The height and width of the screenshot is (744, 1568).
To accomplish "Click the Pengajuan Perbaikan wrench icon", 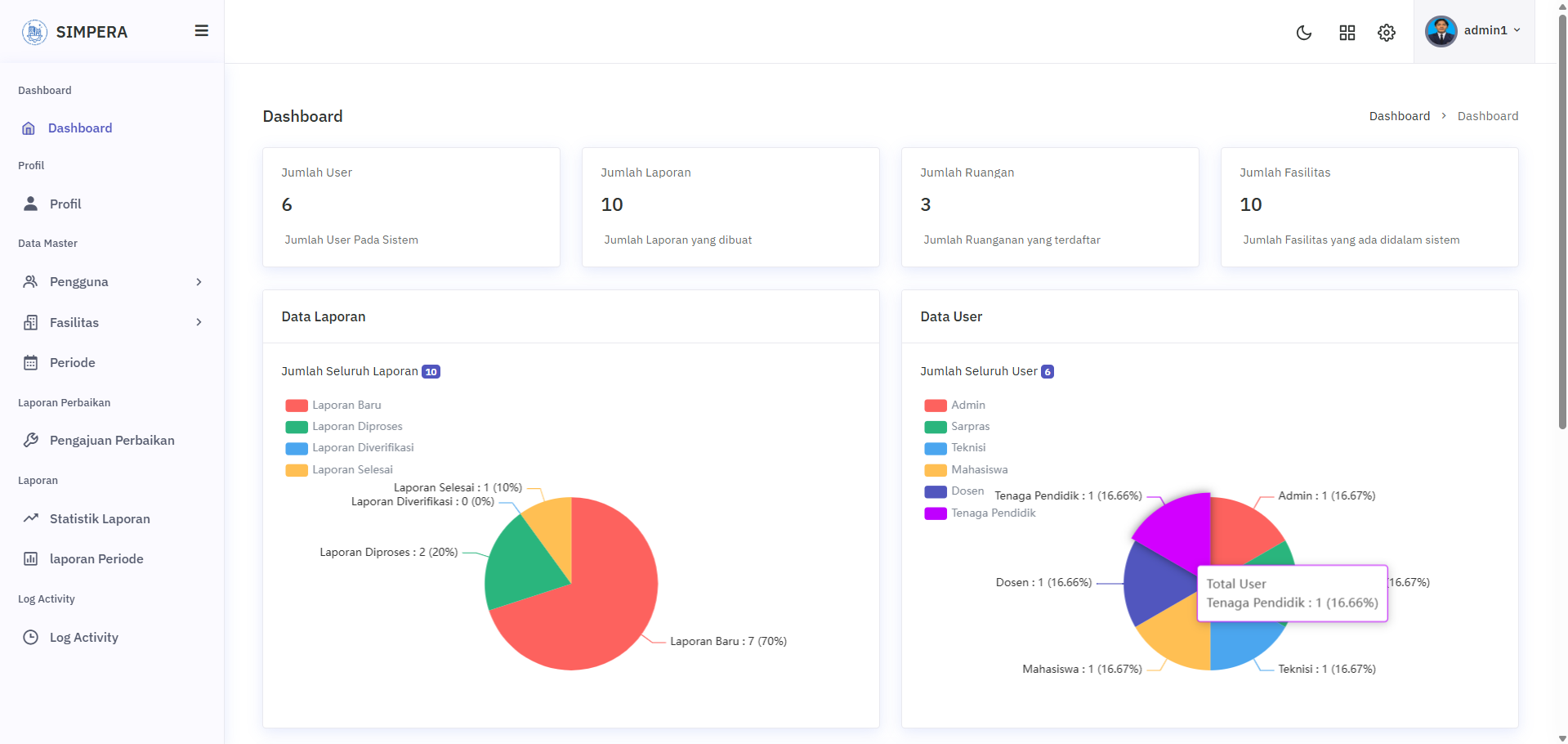I will click(31, 441).
